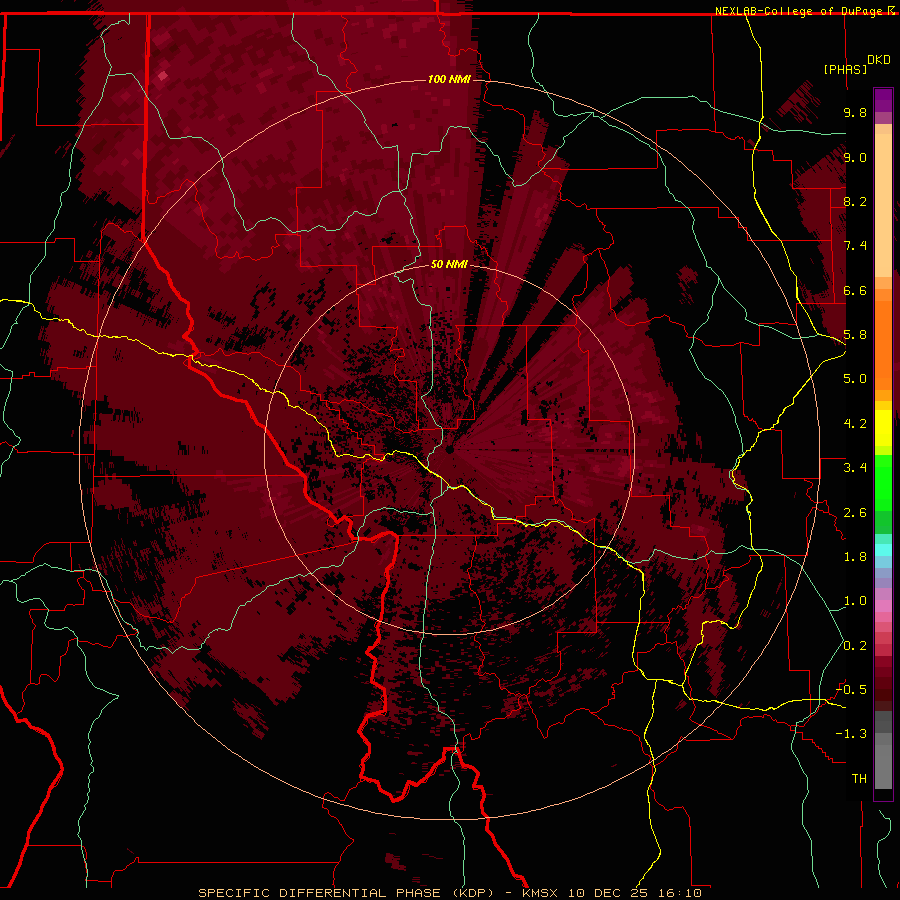
Task: Select the 1.8 value on the color scale
Action: (855, 557)
